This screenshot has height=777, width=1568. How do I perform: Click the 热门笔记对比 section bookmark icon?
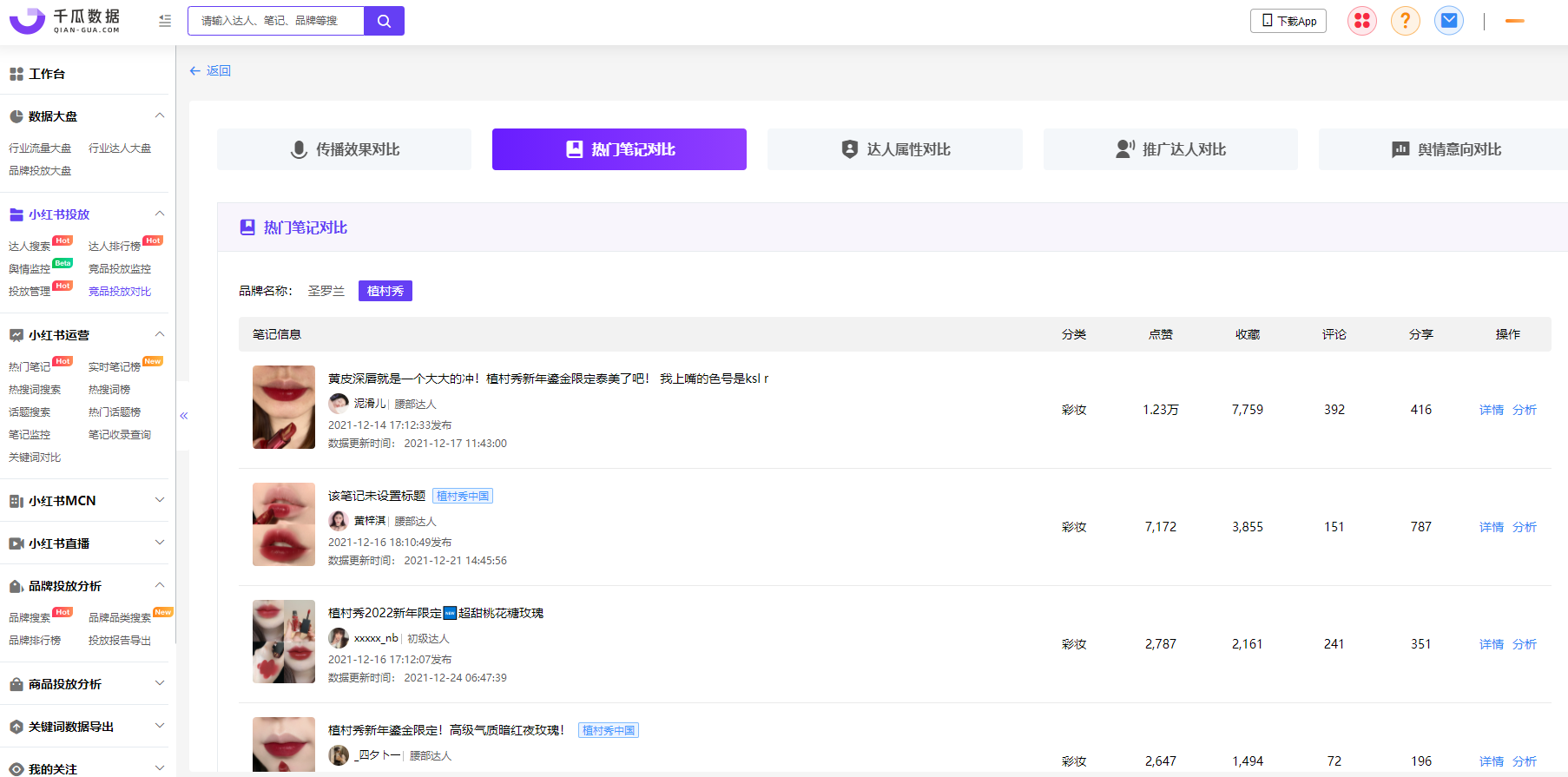(247, 227)
